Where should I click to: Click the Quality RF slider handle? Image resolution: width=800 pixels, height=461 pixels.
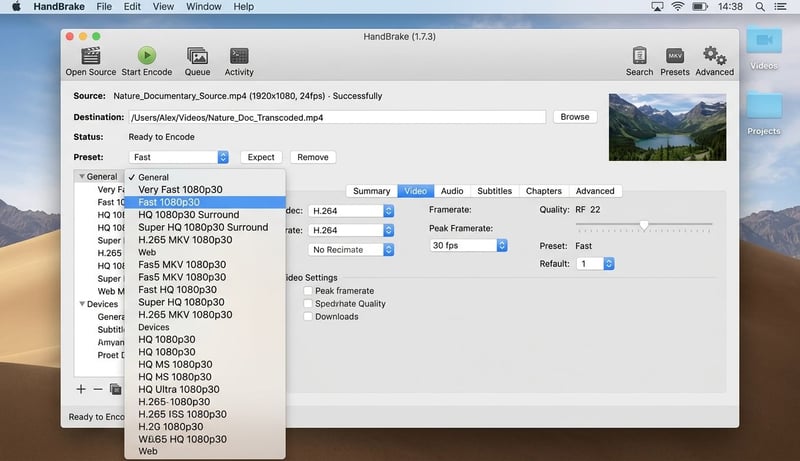pos(644,225)
